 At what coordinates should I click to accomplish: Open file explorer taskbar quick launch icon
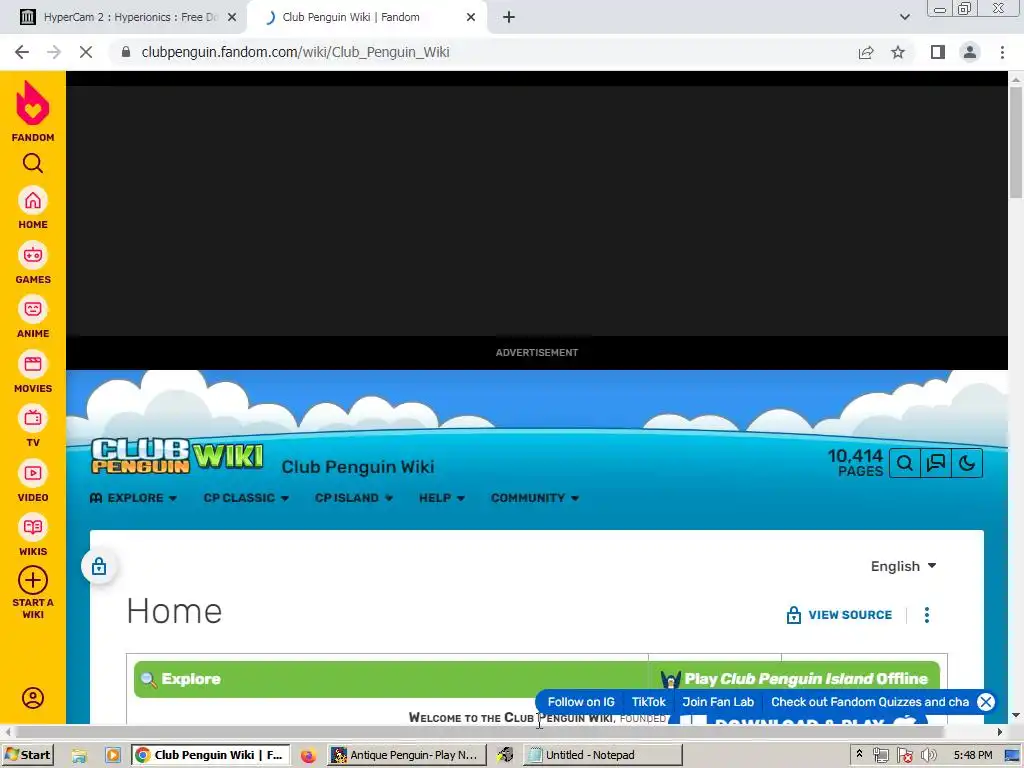80,756
